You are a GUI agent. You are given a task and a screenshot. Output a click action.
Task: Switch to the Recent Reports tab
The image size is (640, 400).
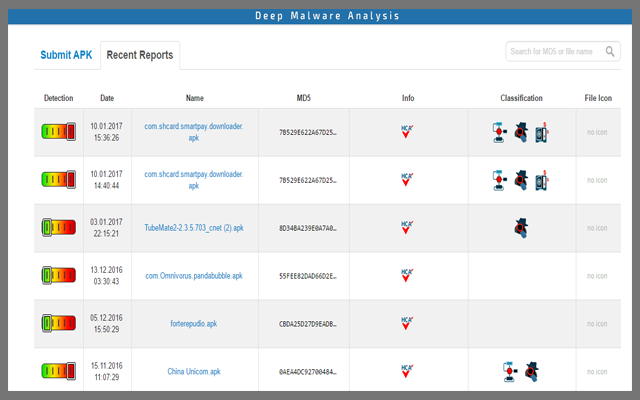tap(142, 55)
